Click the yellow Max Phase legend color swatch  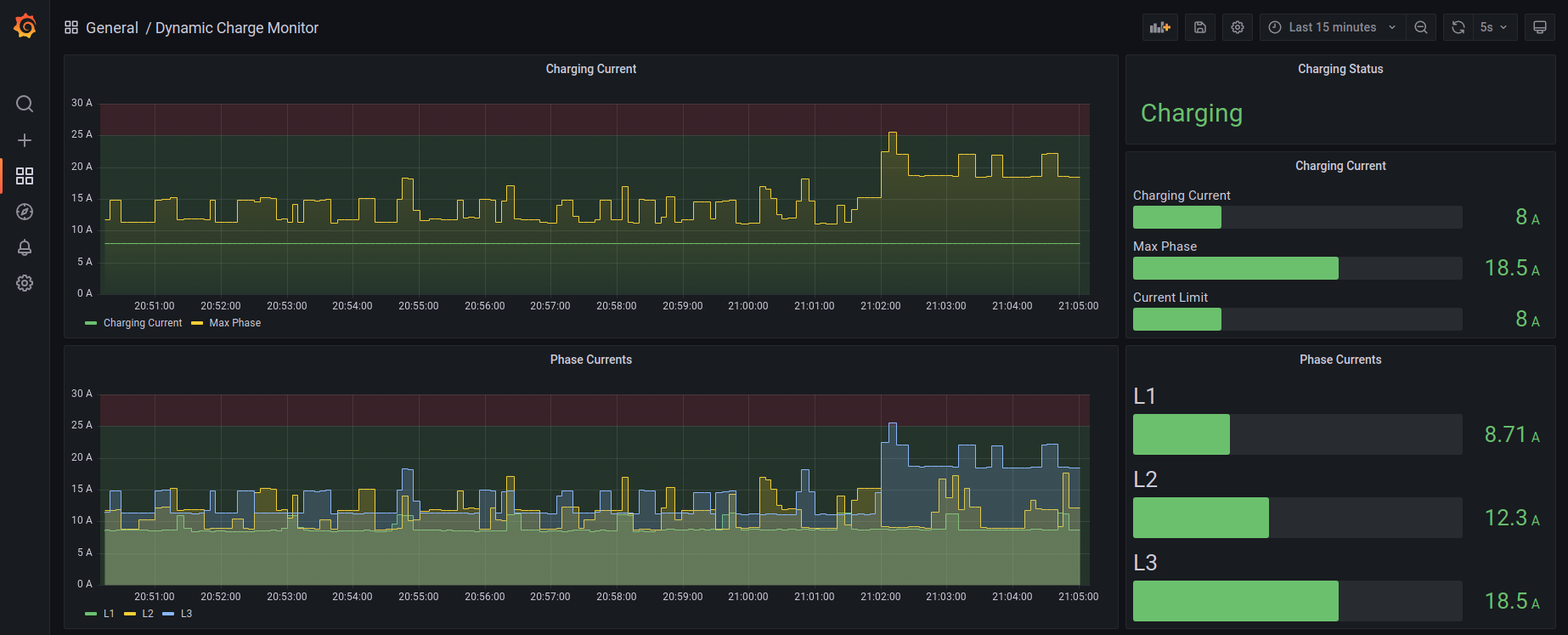click(197, 323)
